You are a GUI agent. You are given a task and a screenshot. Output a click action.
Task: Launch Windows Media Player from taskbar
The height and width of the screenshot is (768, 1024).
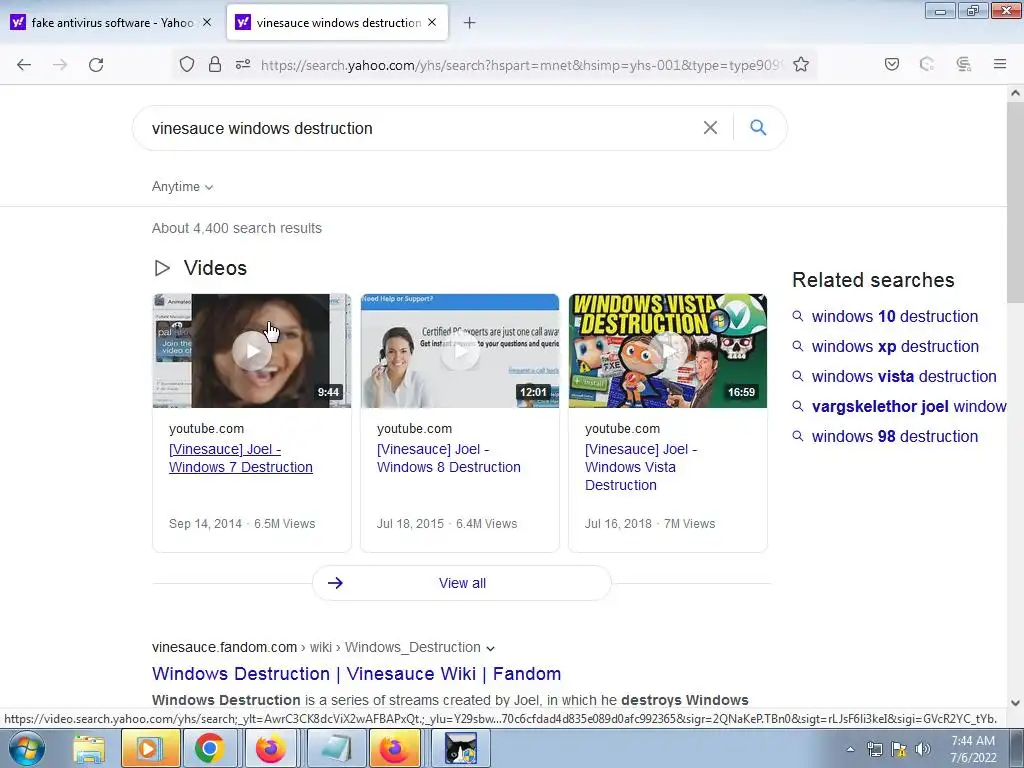(x=150, y=749)
